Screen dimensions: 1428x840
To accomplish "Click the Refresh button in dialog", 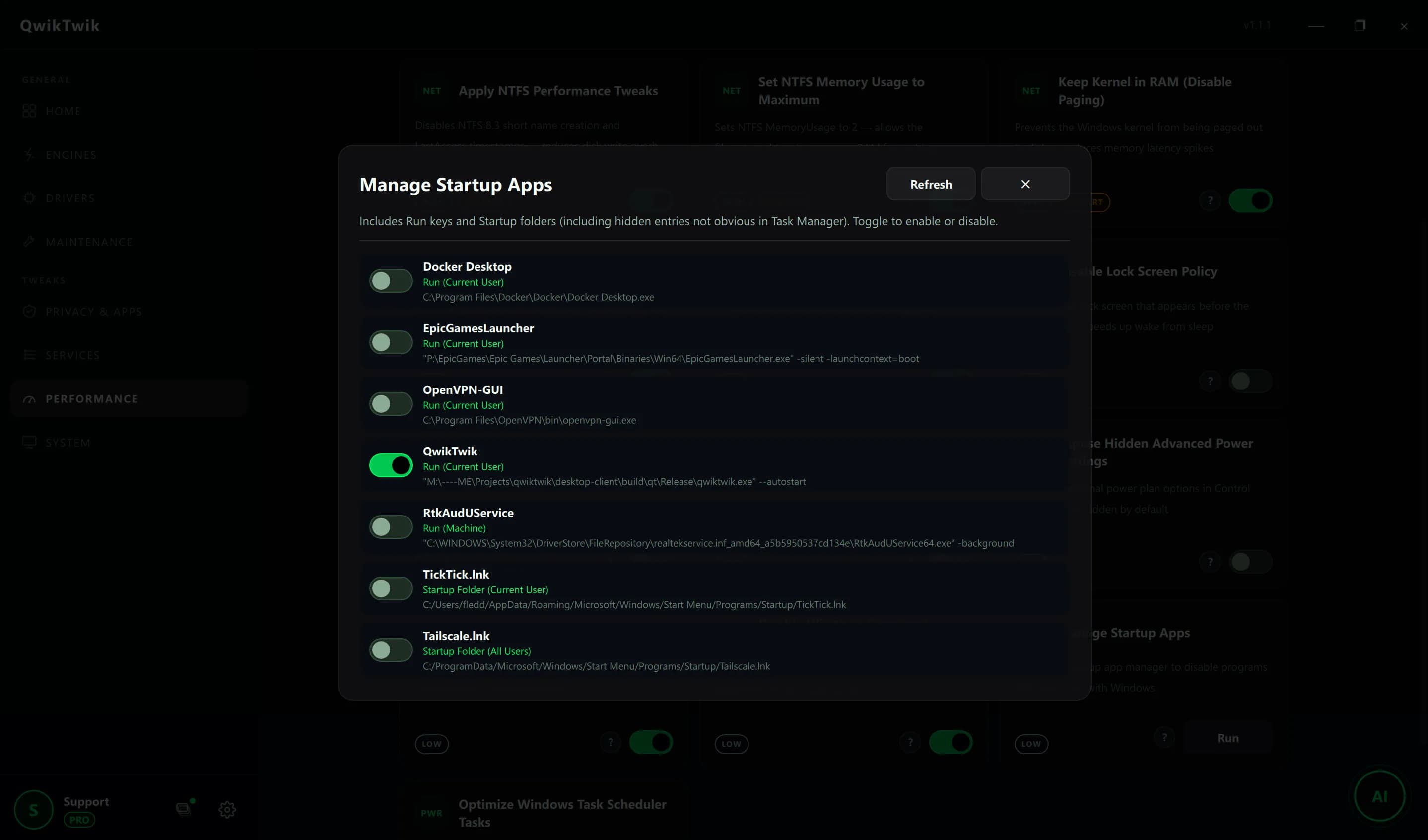I will pos(931,184).
